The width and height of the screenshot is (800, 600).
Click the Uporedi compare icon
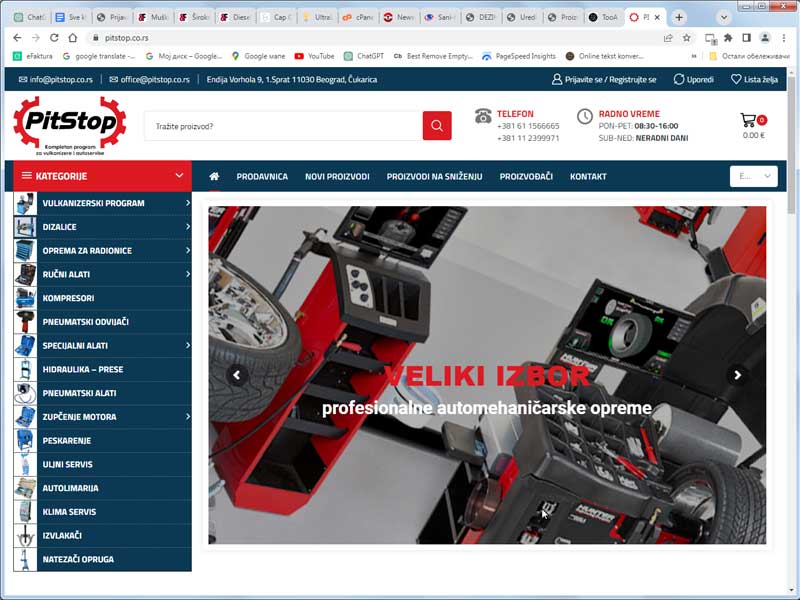click(x=679, y=79)
